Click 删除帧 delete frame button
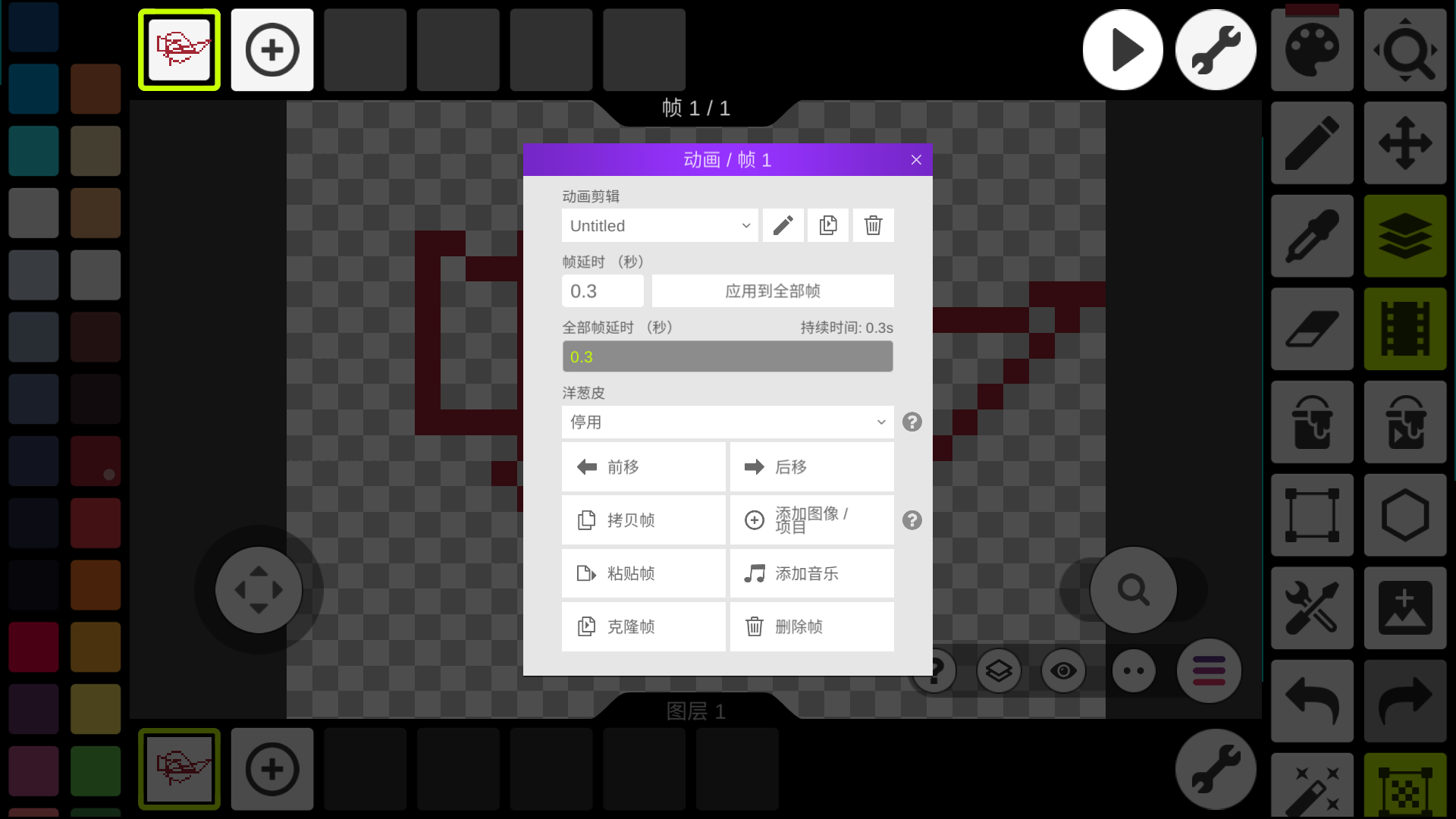1456x819 pixels. pyautogui.click(x=812, y=627)
